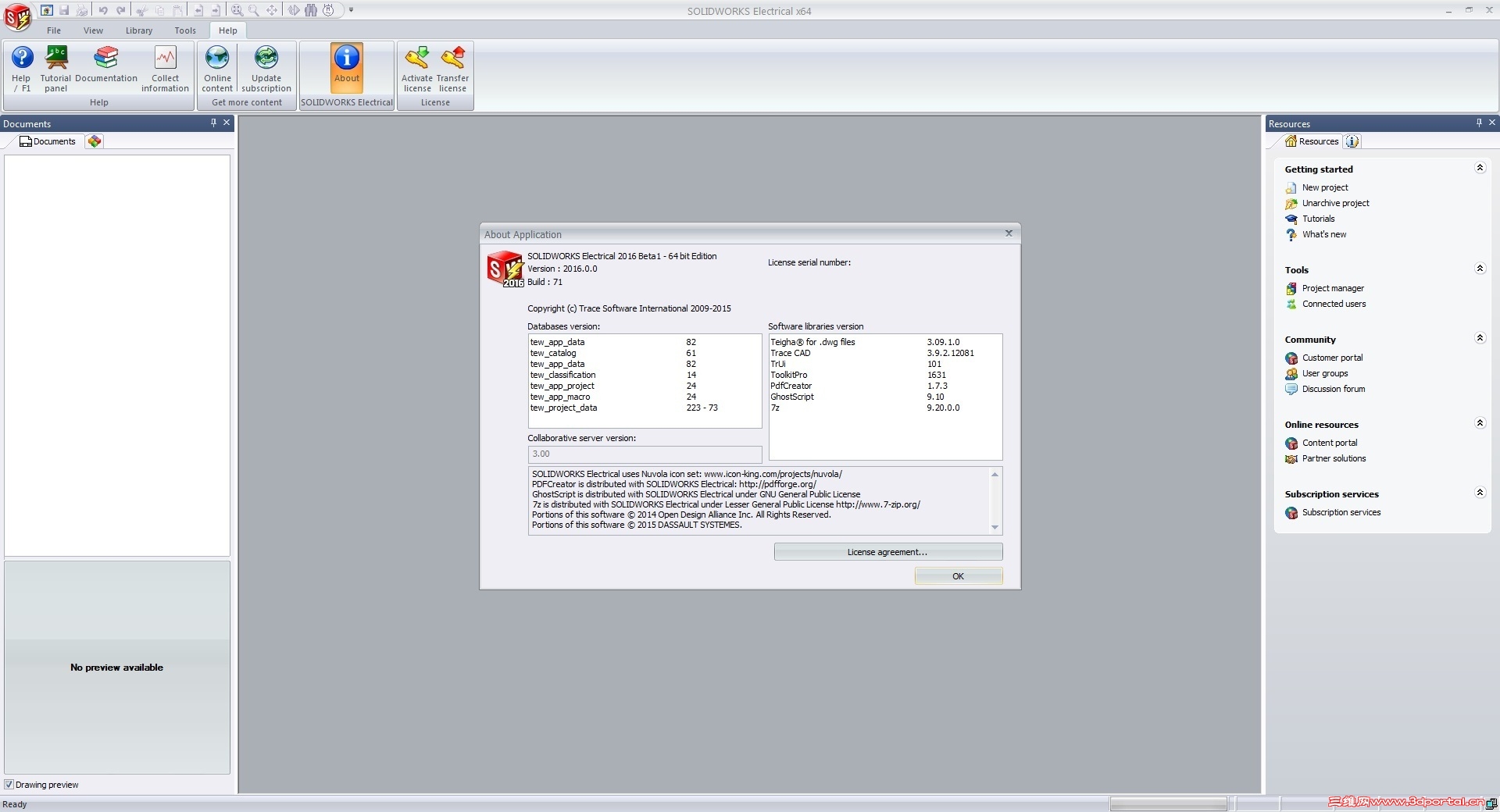Screen dimensions: 1500x812
Task: Click the Undo arrow in quick access toolbar
Action: click(x=103, y=10)
